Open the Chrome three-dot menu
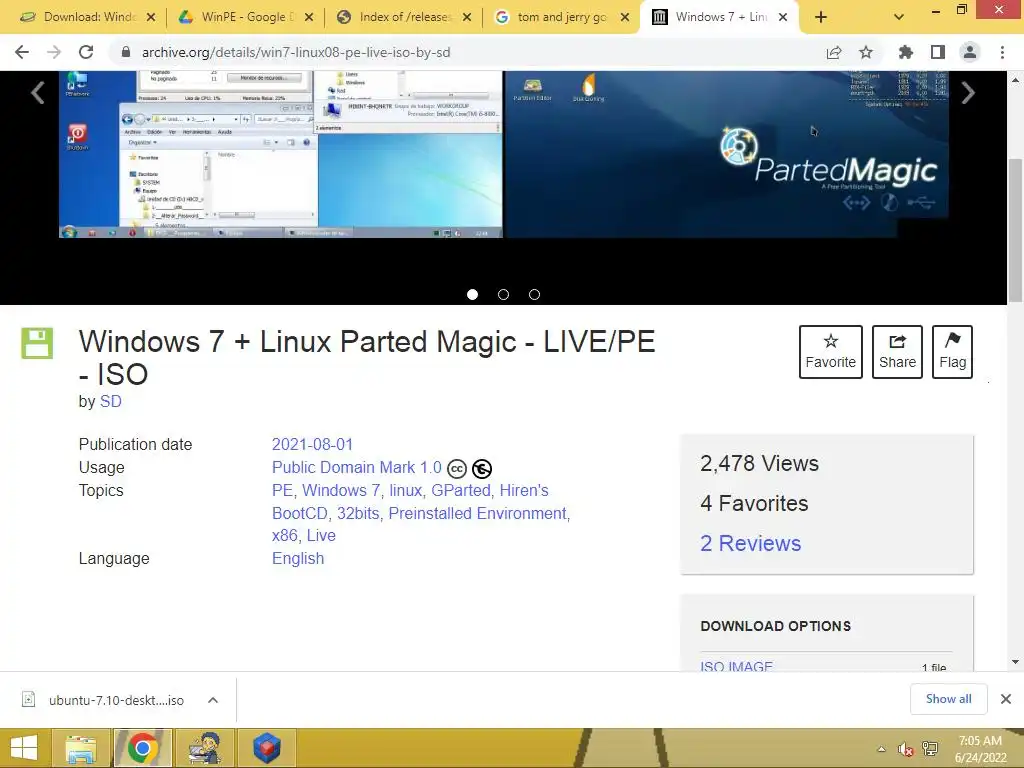The height and width of the screenshot is (768, 1024). (1002, 52)
